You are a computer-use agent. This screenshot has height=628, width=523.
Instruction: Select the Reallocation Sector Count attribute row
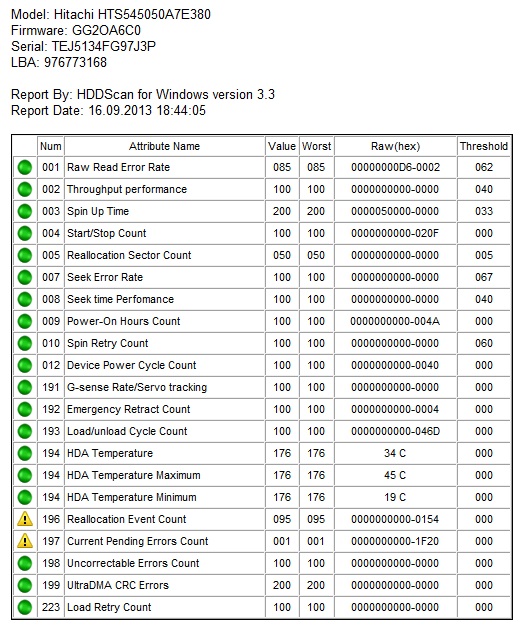262,255
